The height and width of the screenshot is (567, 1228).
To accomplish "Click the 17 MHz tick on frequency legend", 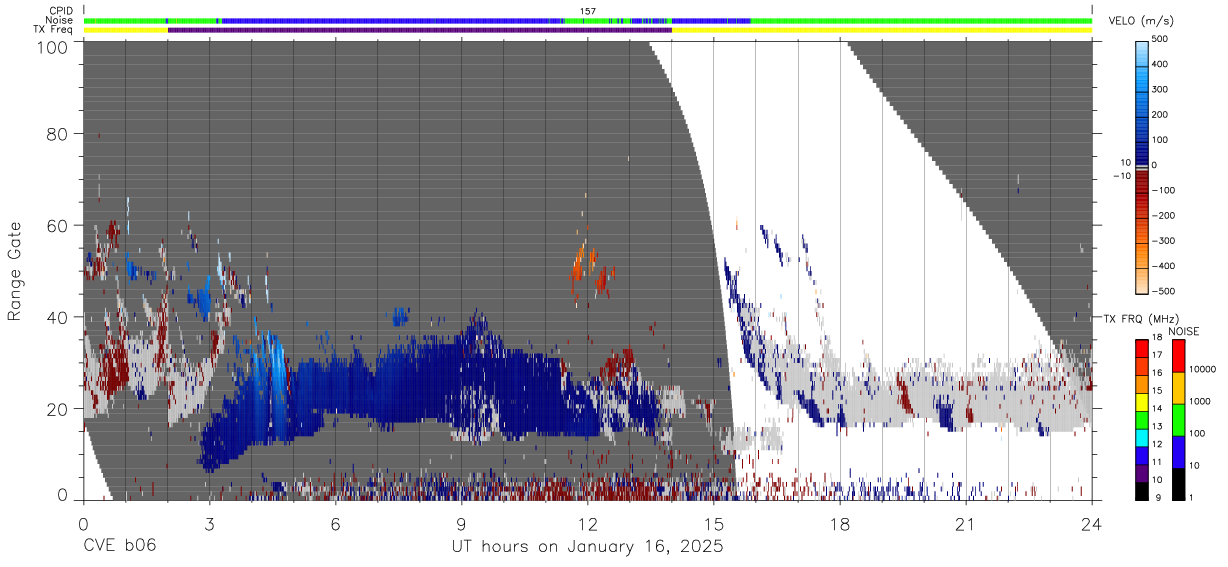I will pos(1157,355).
